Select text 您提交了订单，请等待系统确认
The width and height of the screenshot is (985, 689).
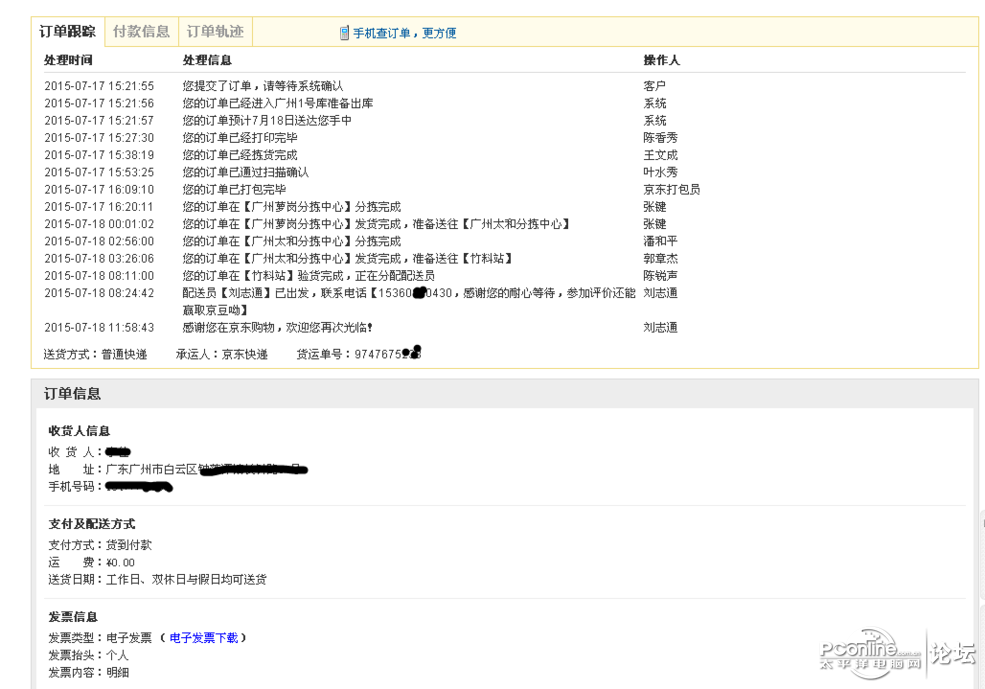point(263,86)
